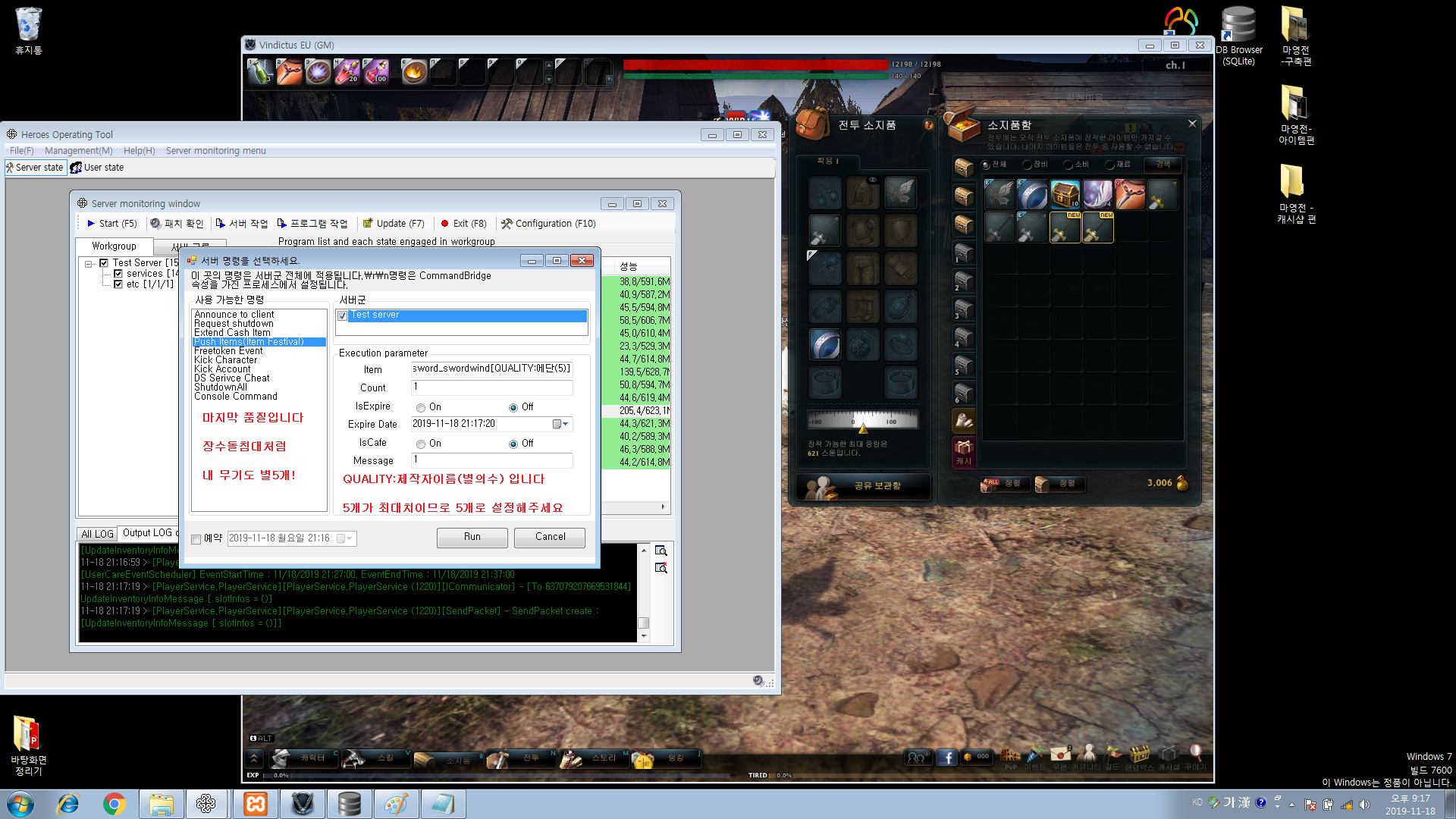
Task: Click the lower log filter icon
Action: (x=661, y=568)
